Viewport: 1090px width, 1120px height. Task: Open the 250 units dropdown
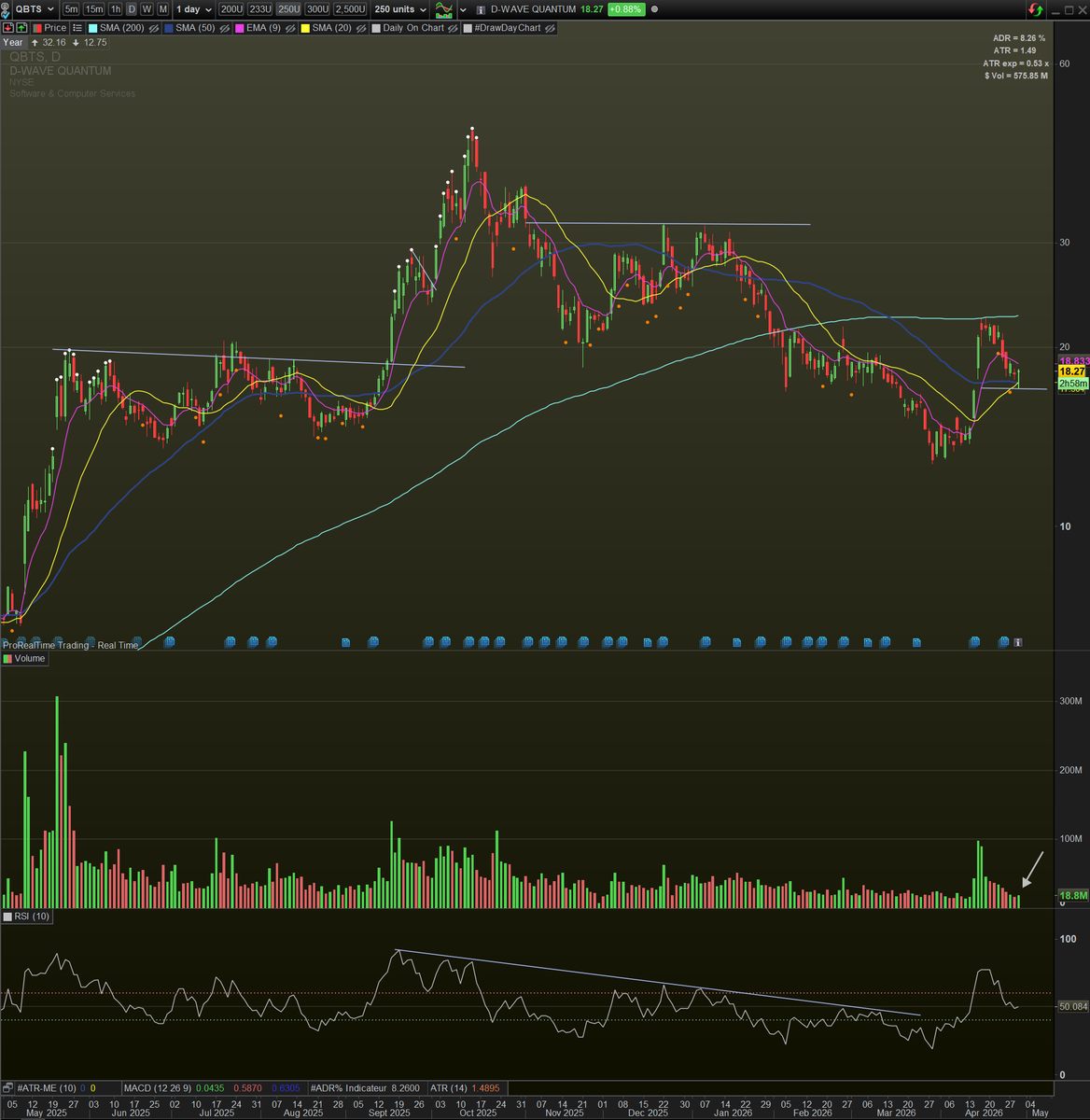400,9
